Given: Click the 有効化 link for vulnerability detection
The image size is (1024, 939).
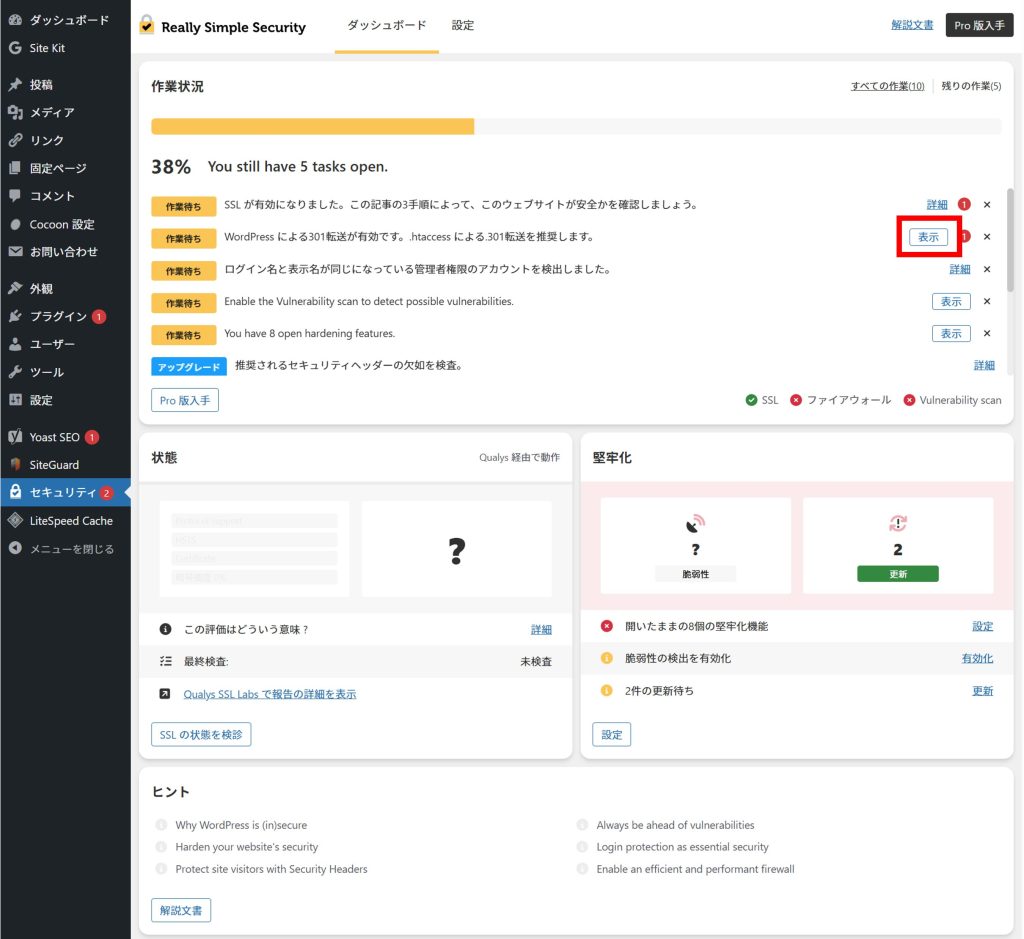Looking at the screenshot, I should tap(977, 658).
